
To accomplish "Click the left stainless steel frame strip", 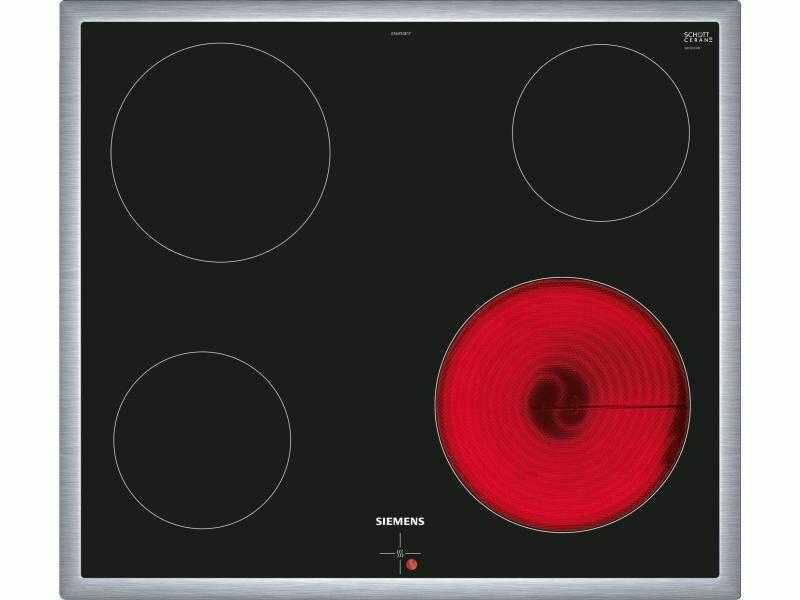I will pos(71,300).
